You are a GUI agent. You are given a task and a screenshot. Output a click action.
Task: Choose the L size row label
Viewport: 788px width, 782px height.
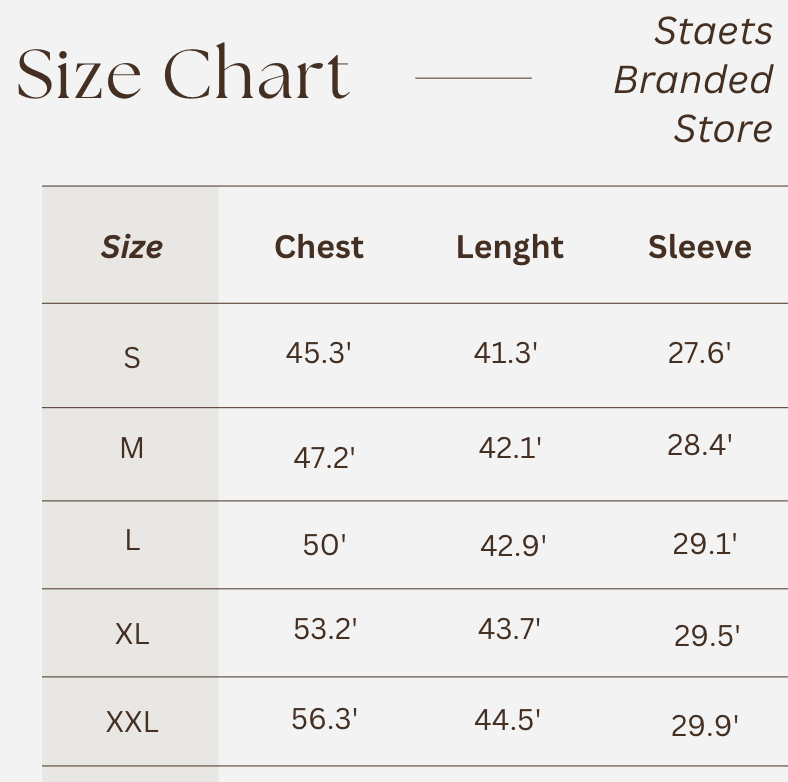(x=132, y=541)
